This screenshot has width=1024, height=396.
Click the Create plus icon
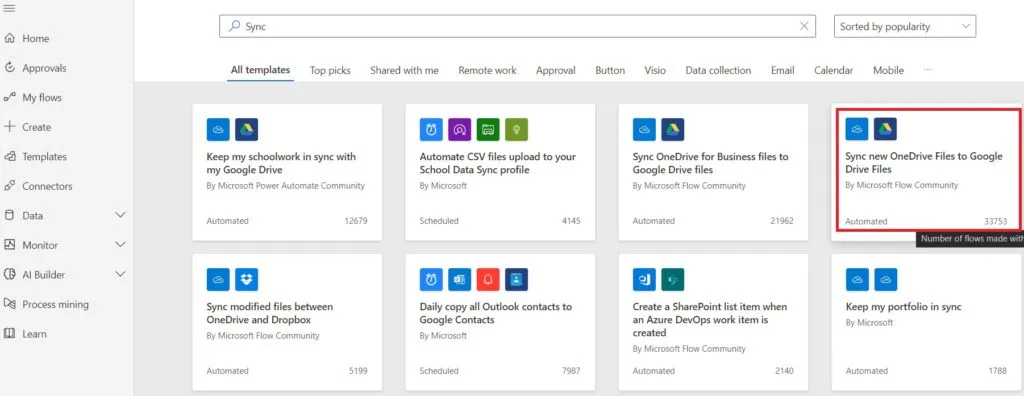(x=9, y=127)
